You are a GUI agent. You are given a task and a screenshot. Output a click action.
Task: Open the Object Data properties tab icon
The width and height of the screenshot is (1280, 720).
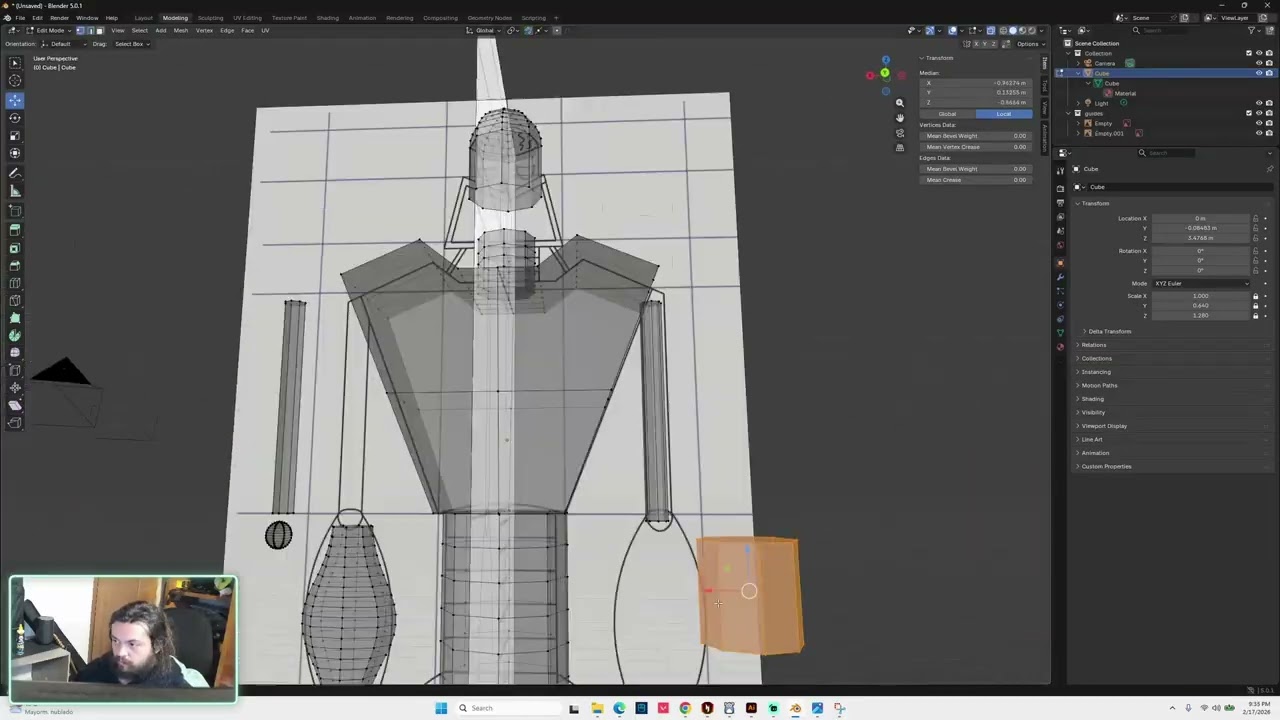coord(1060,333)
